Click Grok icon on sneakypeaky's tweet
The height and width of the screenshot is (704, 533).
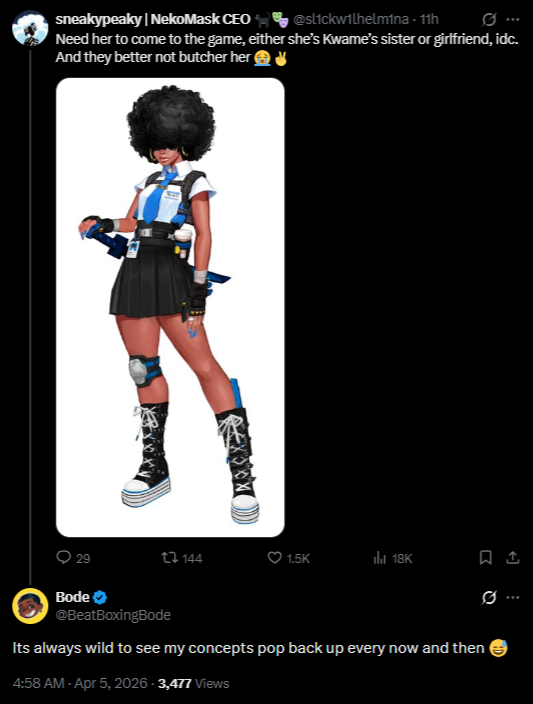click(489, 20)
